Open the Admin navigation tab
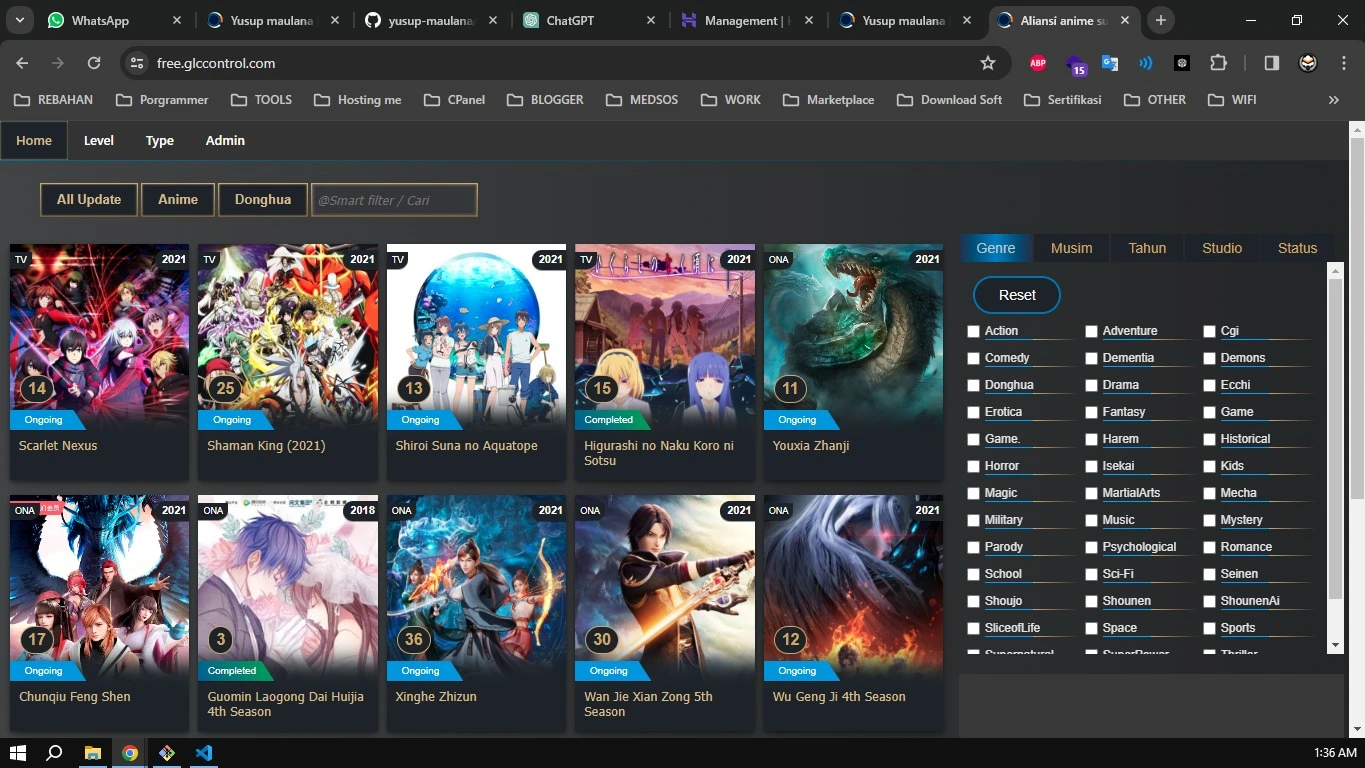This screenshot has width=1365, height=768. point(224,140)
